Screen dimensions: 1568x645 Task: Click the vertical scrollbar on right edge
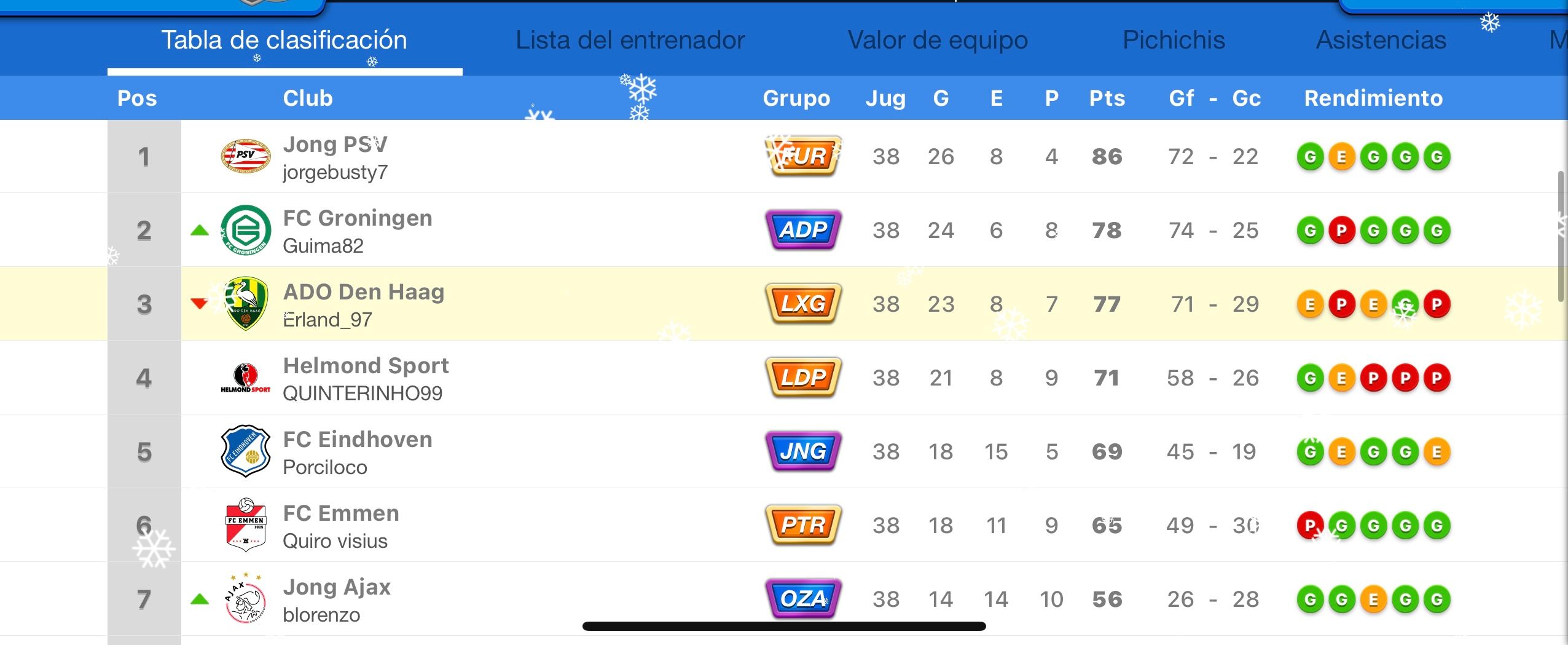coord(1561,237)
